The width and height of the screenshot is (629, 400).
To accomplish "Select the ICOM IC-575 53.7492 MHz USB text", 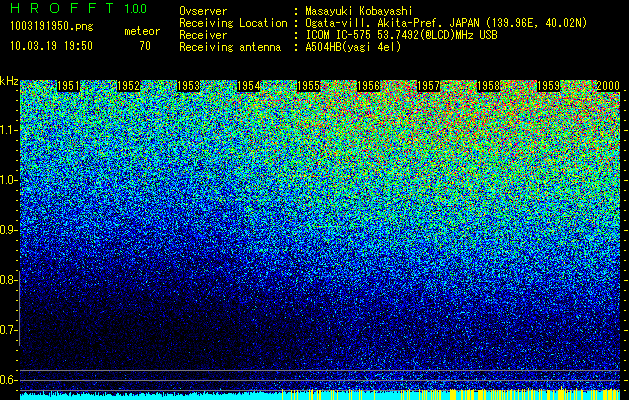I will pos(401,35).
